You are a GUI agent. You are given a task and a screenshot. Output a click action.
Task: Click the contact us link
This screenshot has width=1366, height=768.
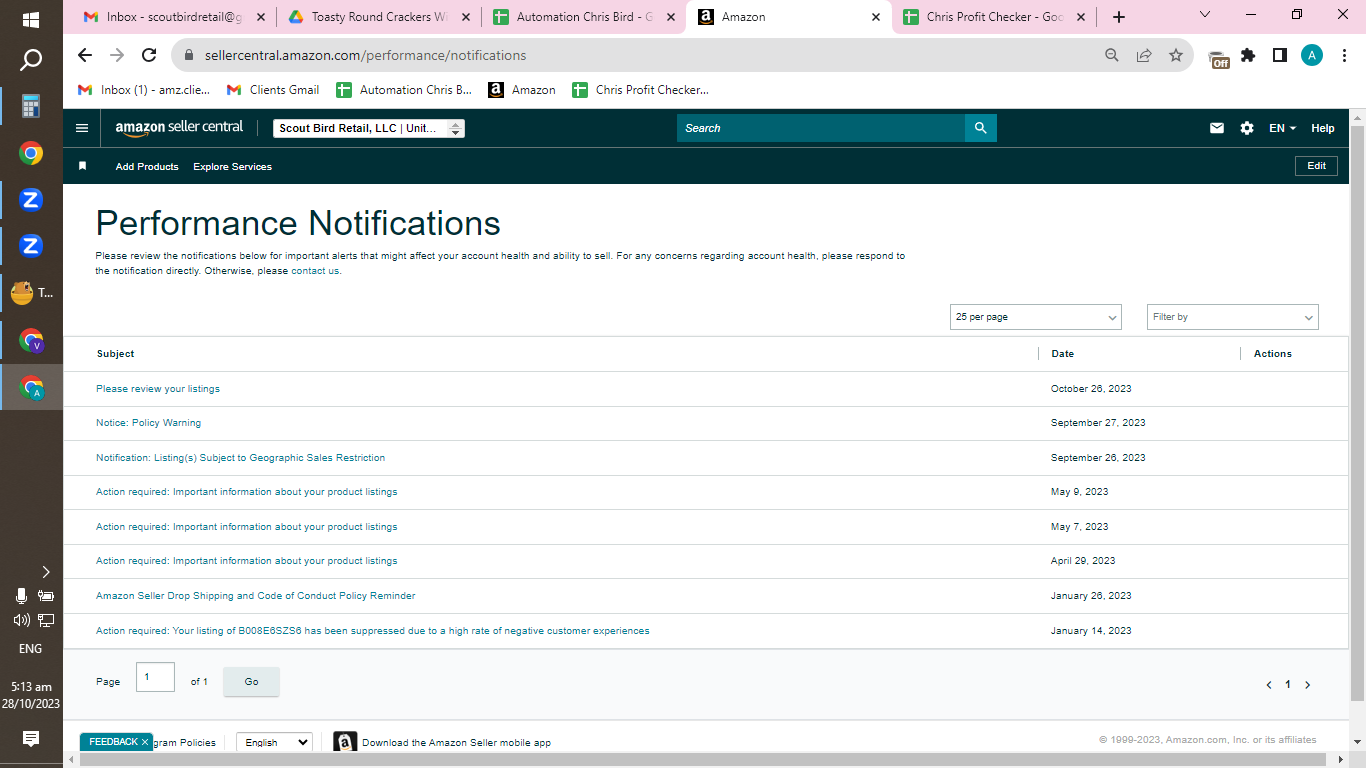pos(315,271)
